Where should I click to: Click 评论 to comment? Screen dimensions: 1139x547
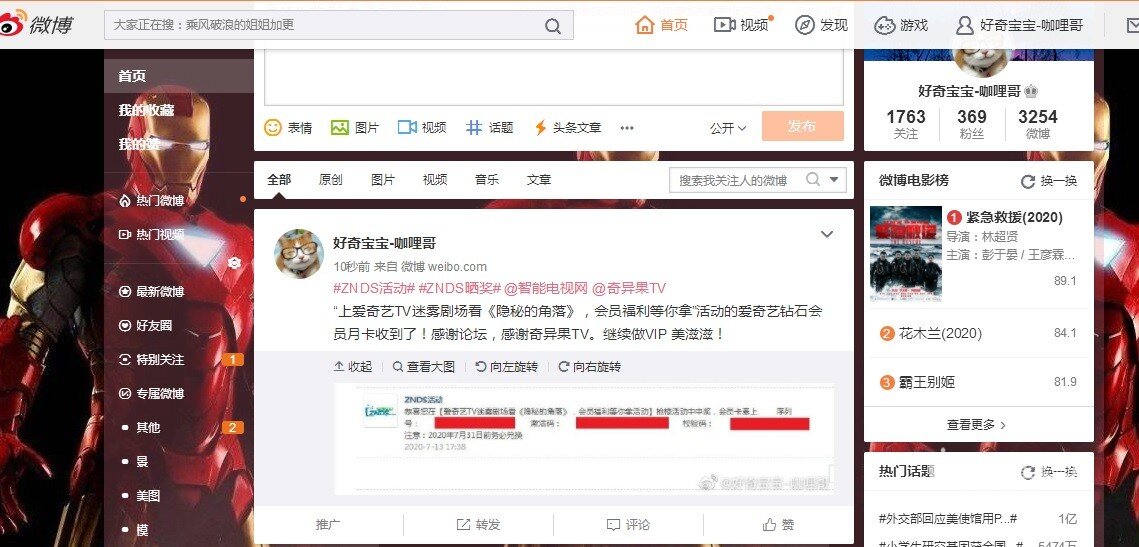pyautogui.click(x=628, y=524)
